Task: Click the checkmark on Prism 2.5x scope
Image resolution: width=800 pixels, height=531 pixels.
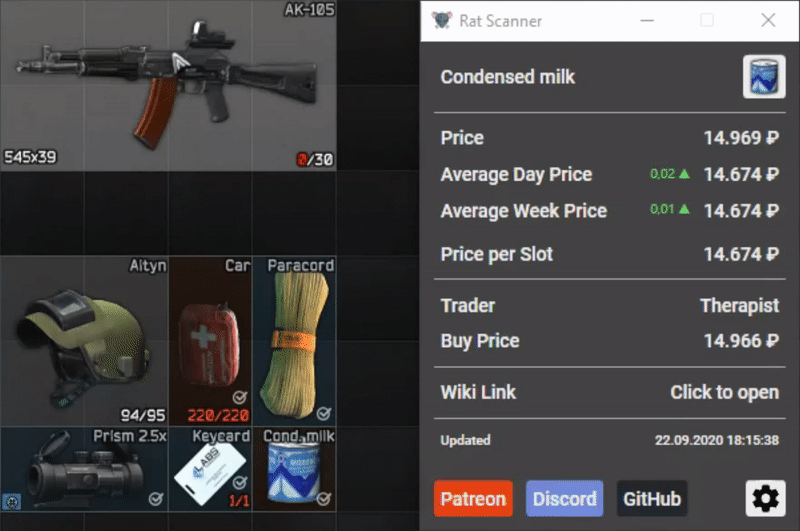Action: click(x=156, y=498)
